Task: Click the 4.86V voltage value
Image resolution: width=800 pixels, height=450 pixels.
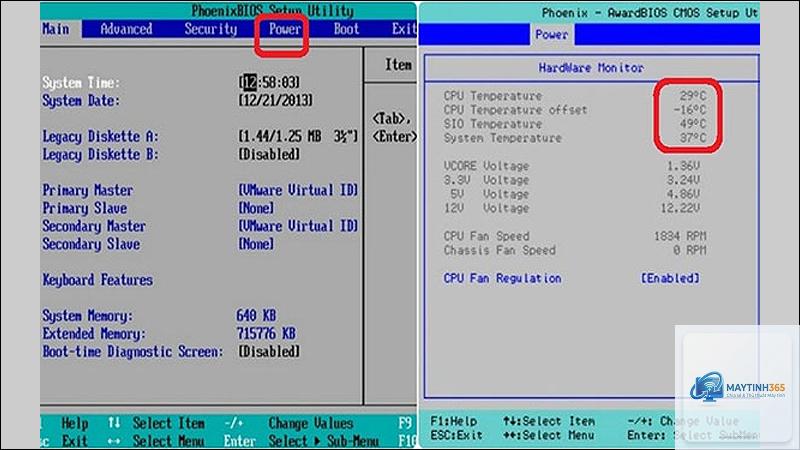Action: [x=683, y=194]
